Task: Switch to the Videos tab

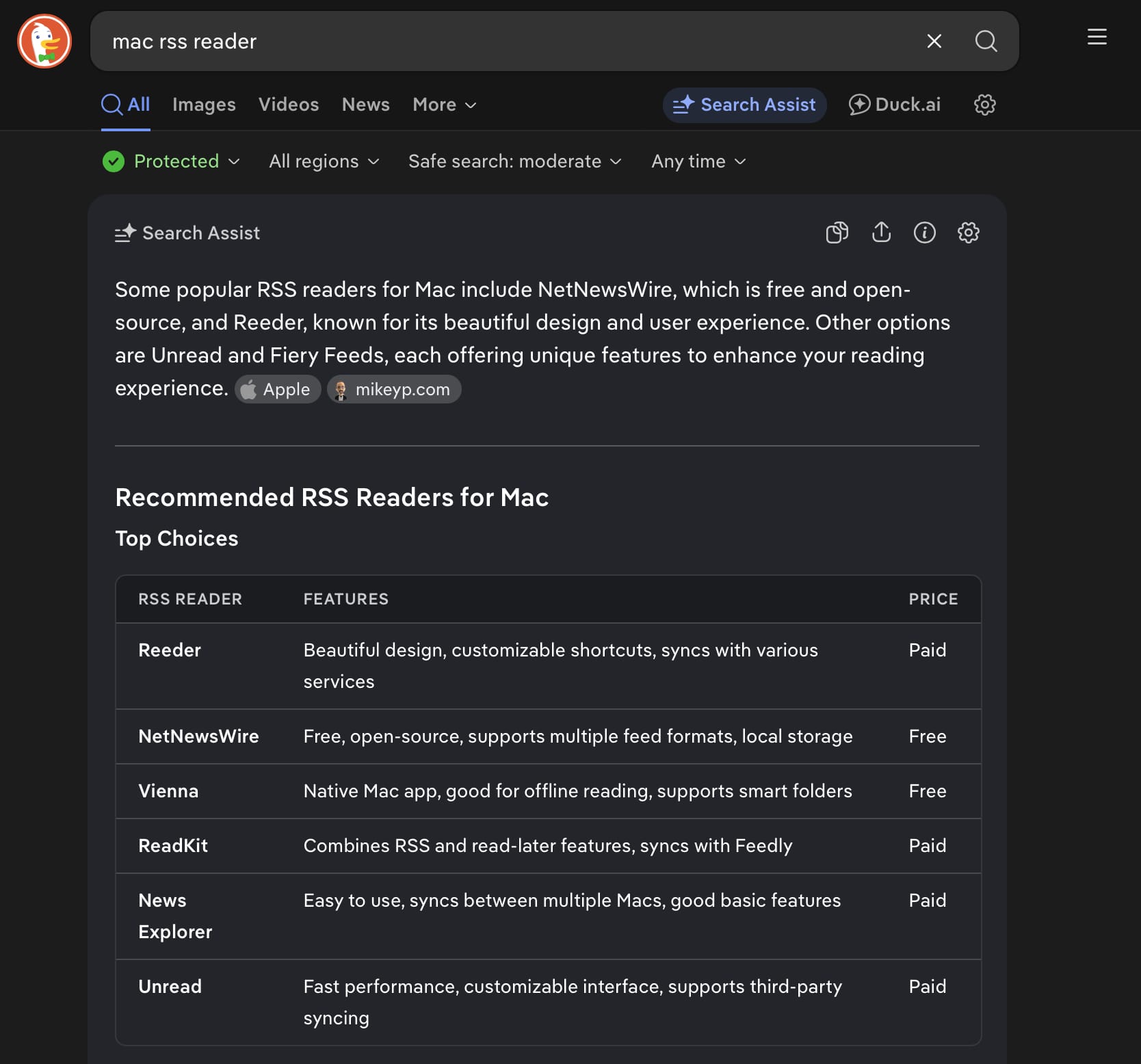Action: coord(289,105)
